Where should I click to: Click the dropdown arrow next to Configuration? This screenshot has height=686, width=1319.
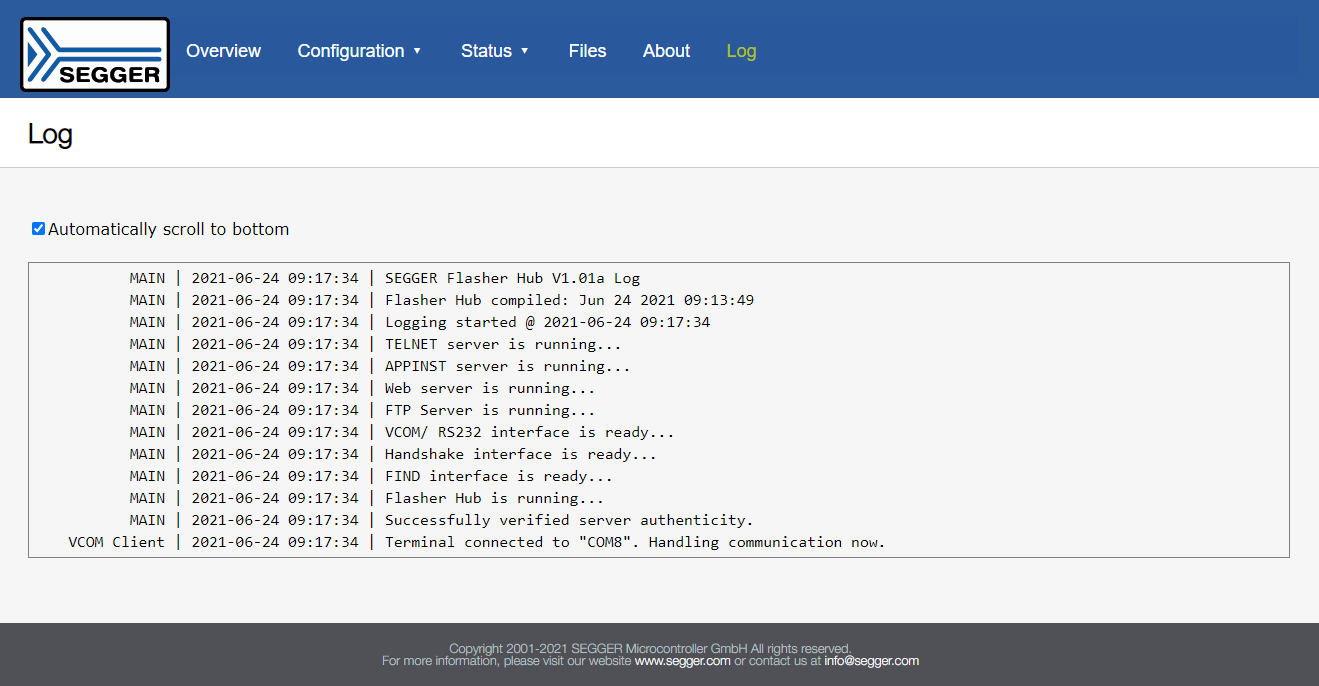(418, 51)
